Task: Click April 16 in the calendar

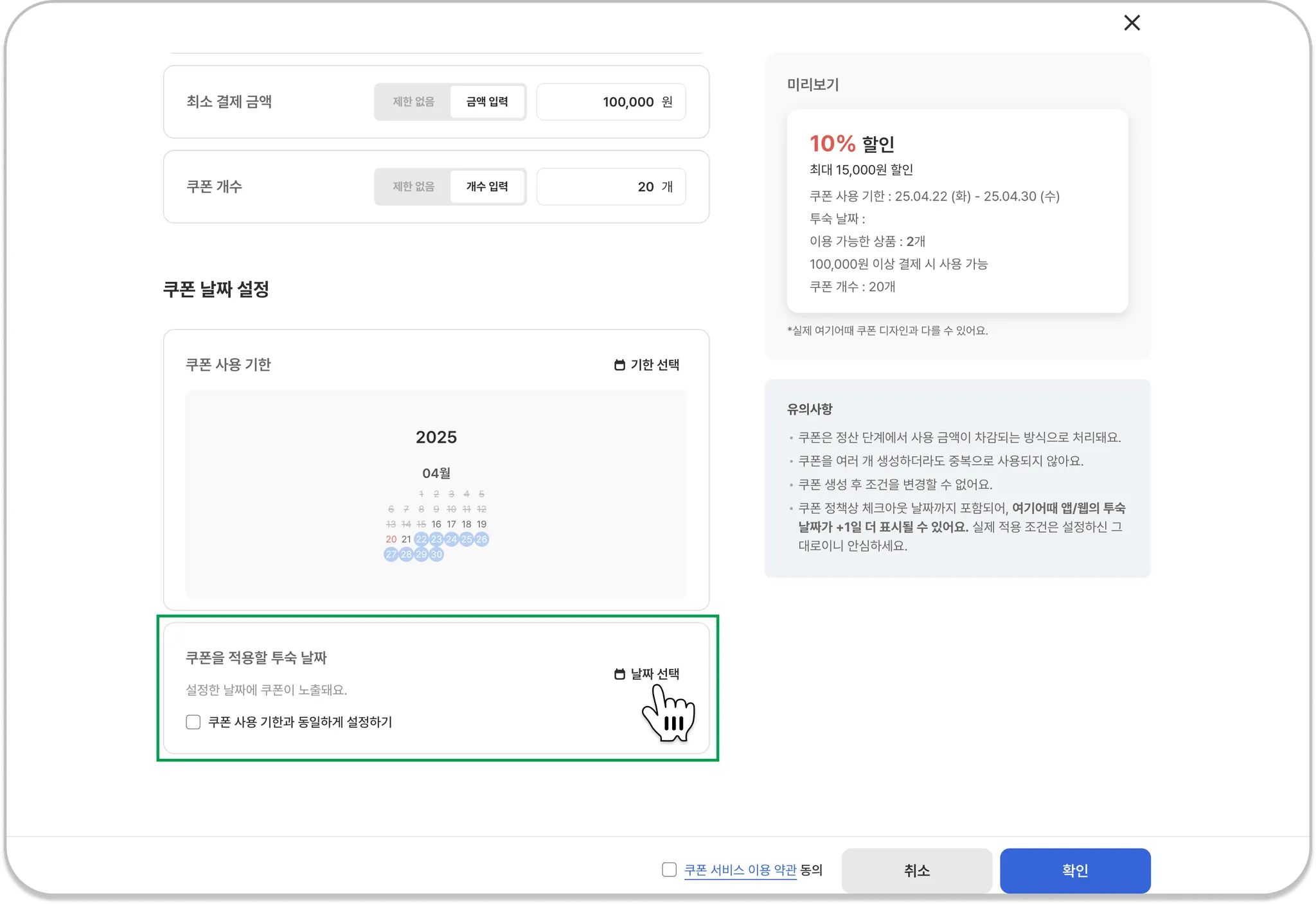Action: [436, 524]
